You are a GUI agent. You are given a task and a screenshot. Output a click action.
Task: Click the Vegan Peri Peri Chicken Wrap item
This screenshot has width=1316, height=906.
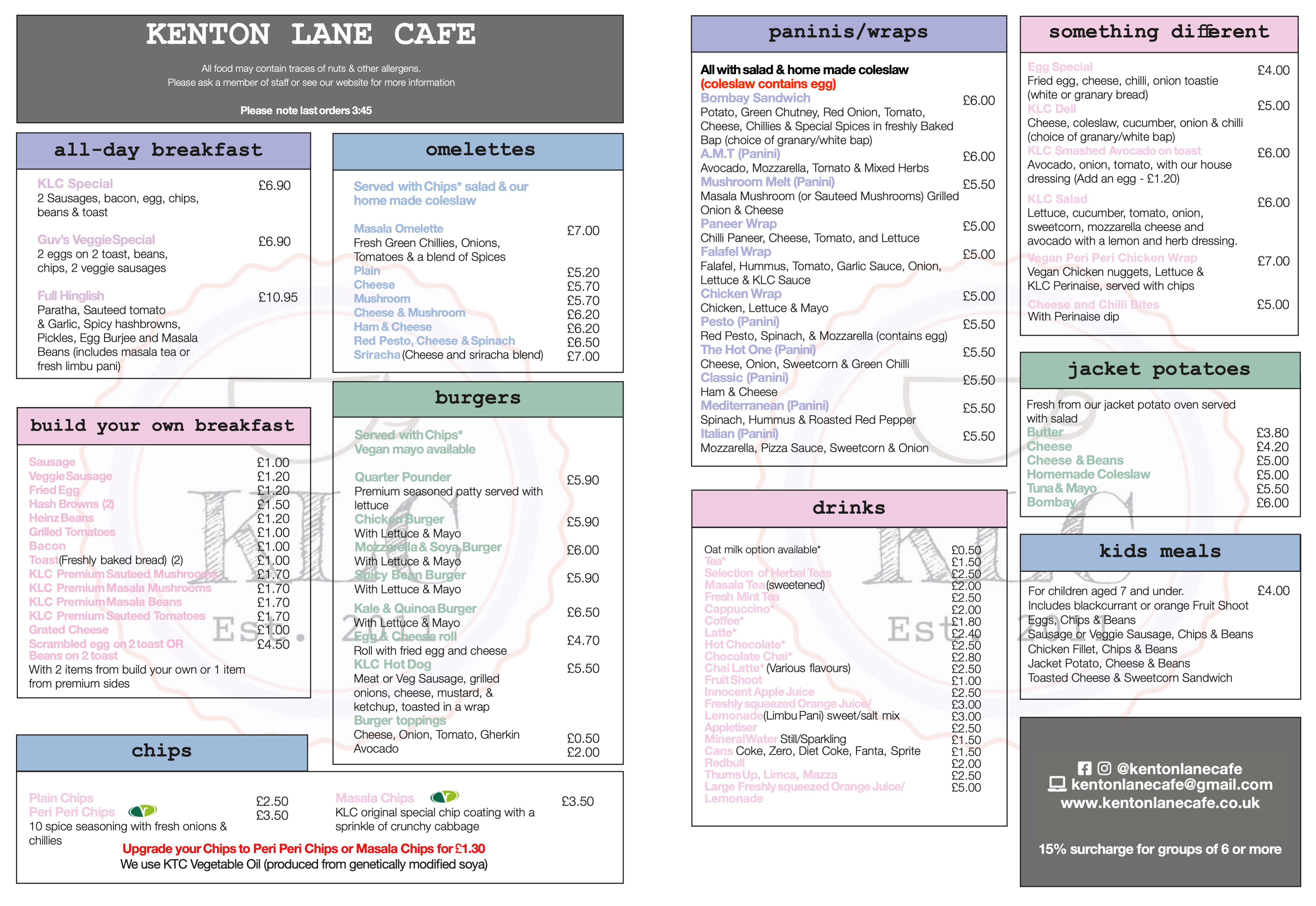click(1112, 258)
